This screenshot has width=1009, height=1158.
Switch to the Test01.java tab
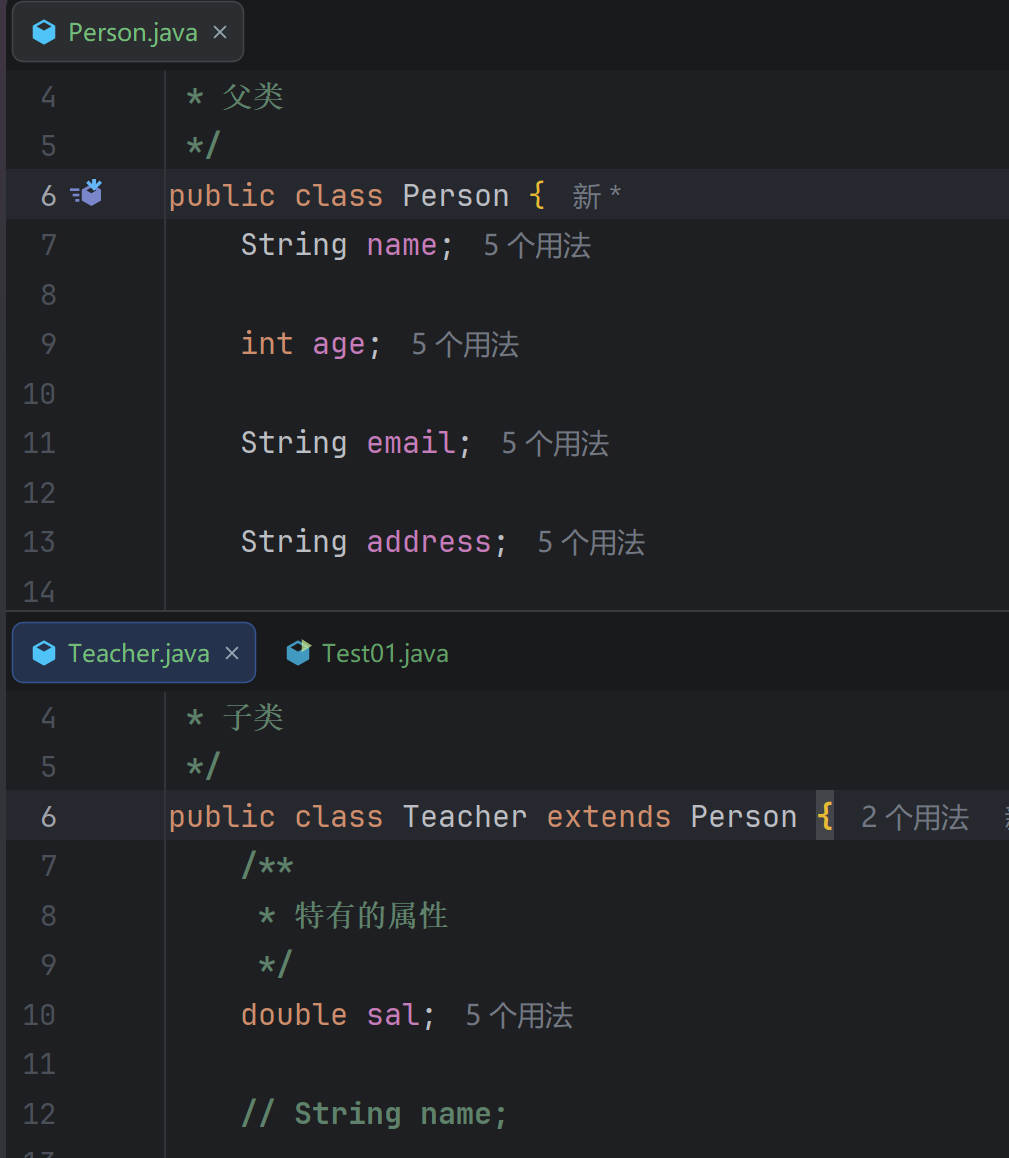click(x=384, y=654)
